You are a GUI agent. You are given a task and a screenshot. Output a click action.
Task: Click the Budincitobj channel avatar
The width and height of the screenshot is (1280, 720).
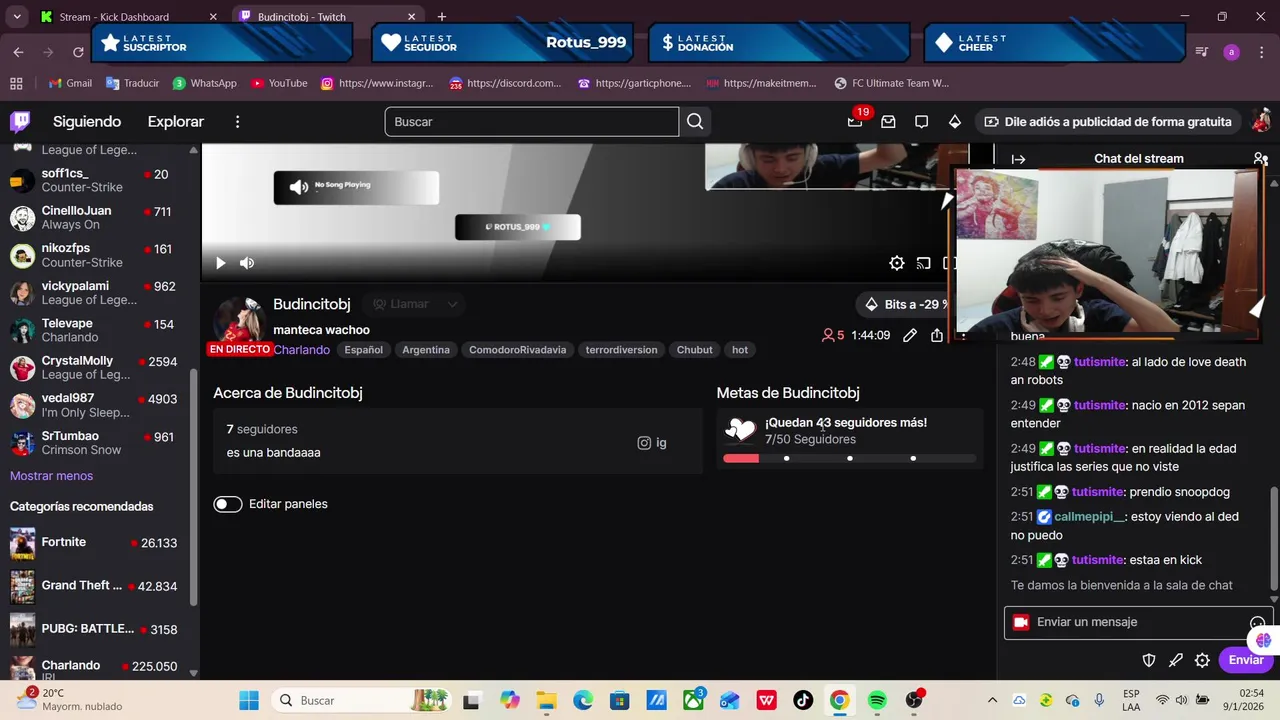pyautogui.click(x=239, y=322)
